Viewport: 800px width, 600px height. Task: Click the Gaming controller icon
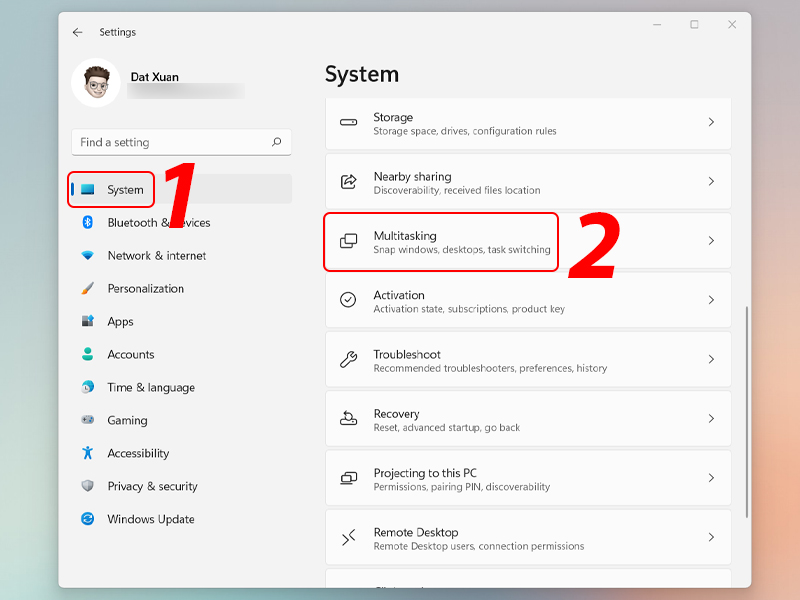pyautogui.click(x=88, y=420)
